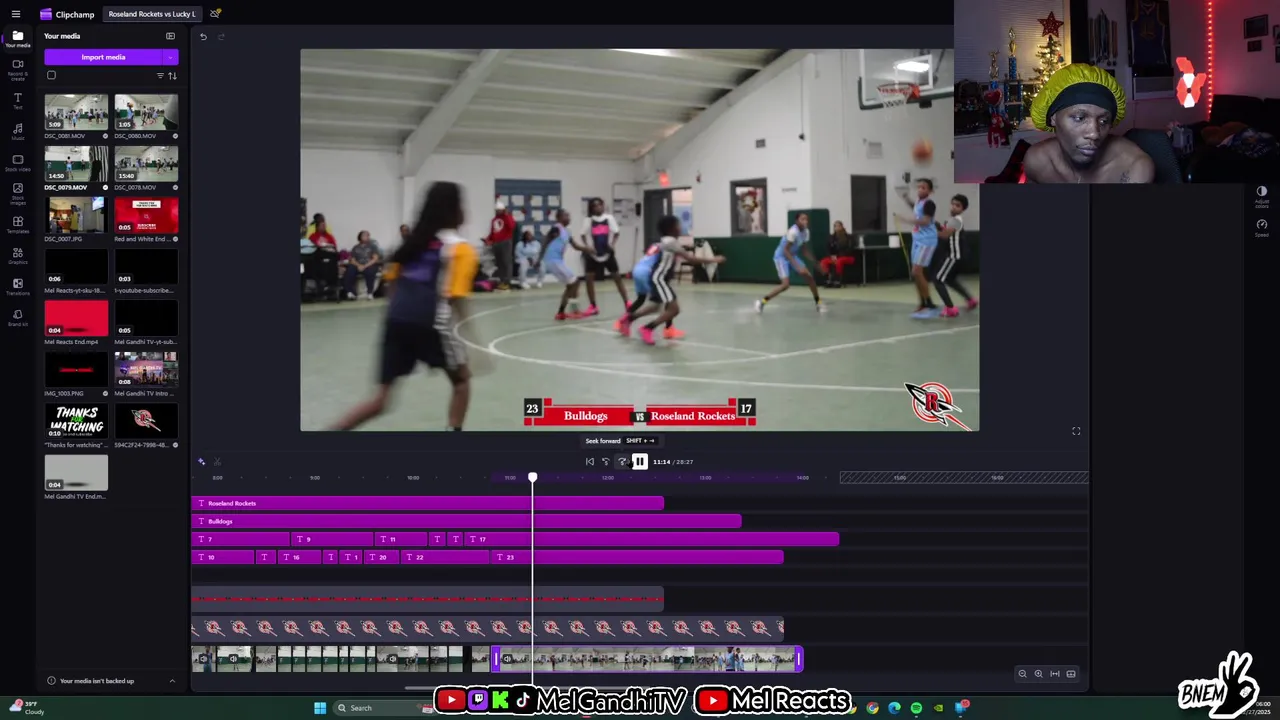Open the Text sidebar tab
Image resolution: width=1280 pixels, height=720 pixels.
(x=17, y=101)
